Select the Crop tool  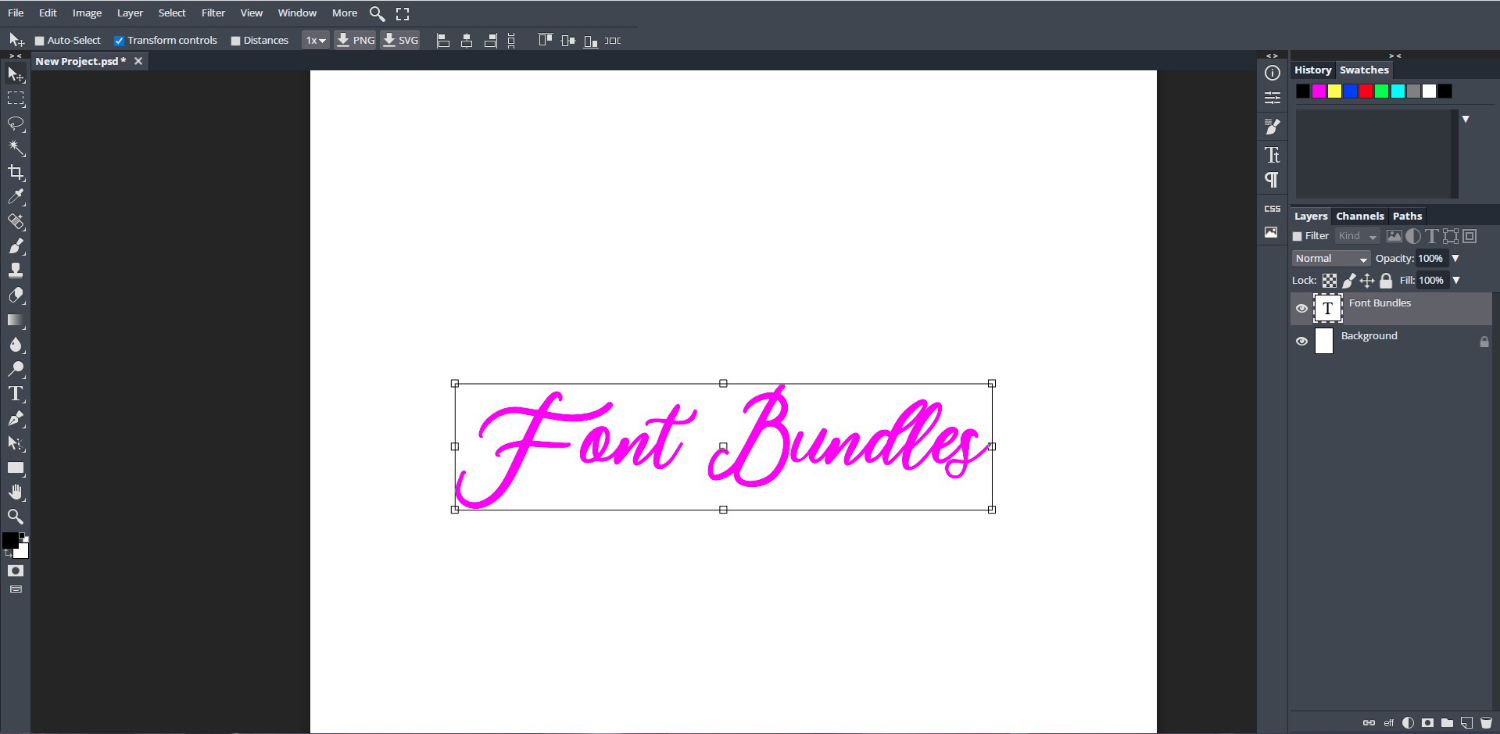pos(16,172)
